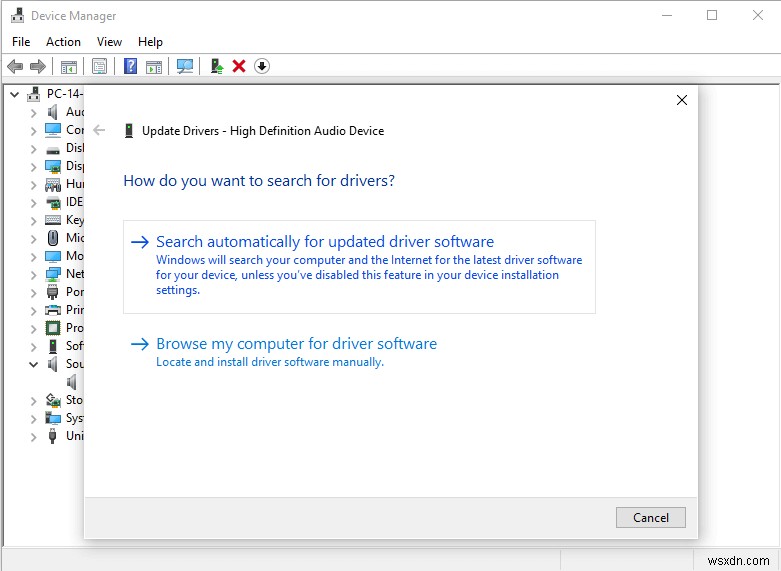This screenshot has width=781, height=571.
Task: Expand the Network adapters tree node
Action: [34, 274]
